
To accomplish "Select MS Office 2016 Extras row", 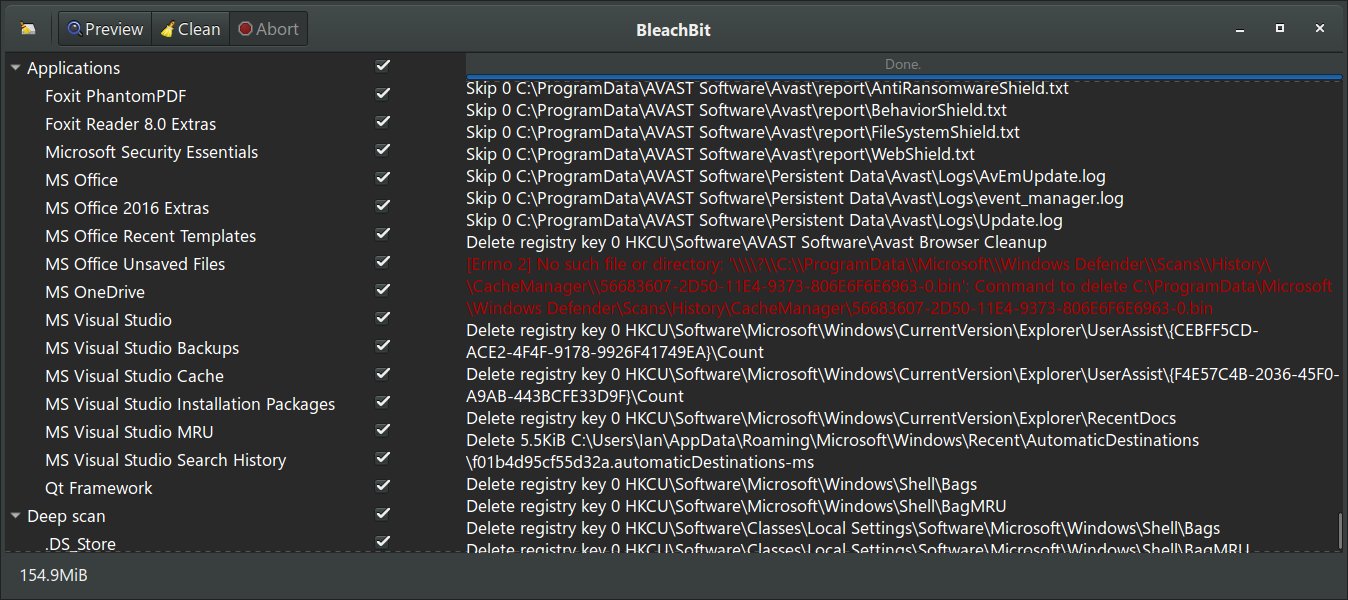I will 127,208.
